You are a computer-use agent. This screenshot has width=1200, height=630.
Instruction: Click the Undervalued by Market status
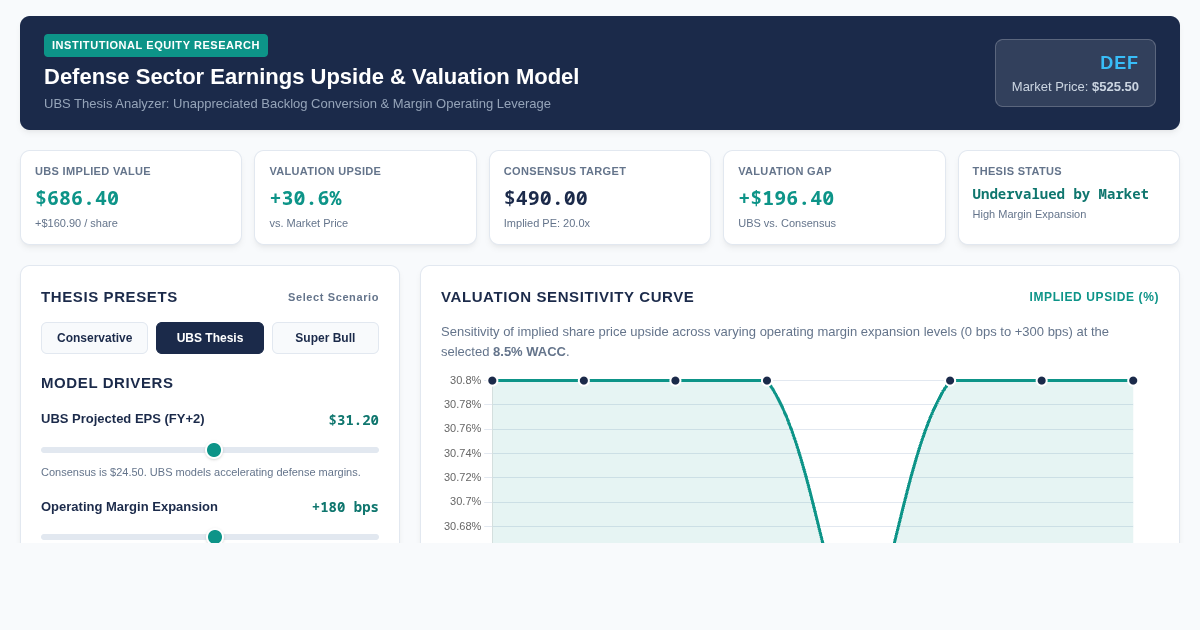click(x=1060, y=194)
